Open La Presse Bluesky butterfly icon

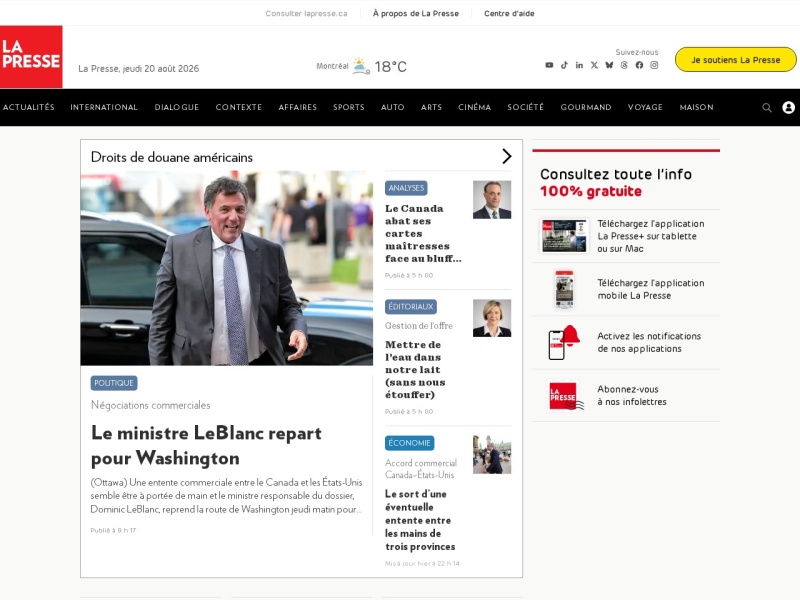(x=609, y=65)
